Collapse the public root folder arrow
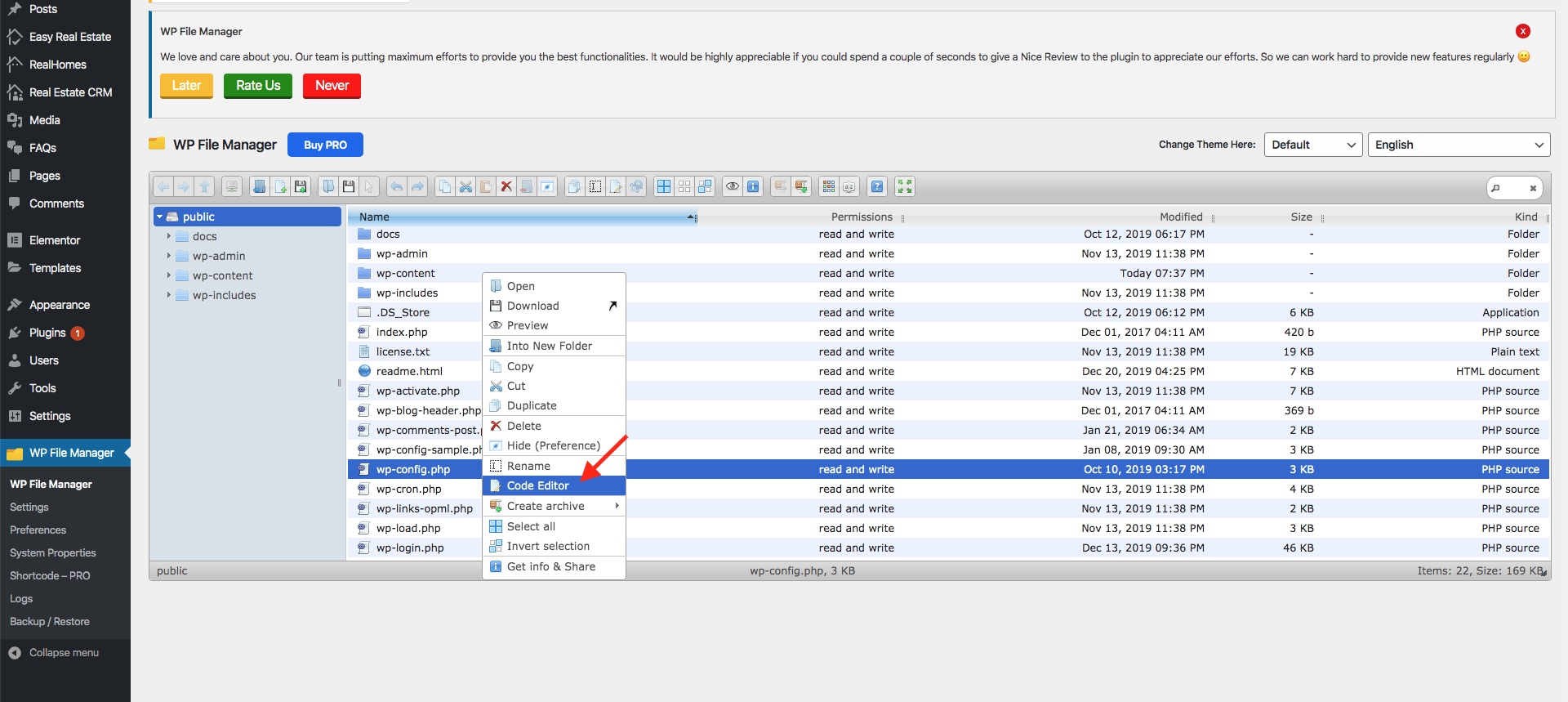 (x=160, y=217)
